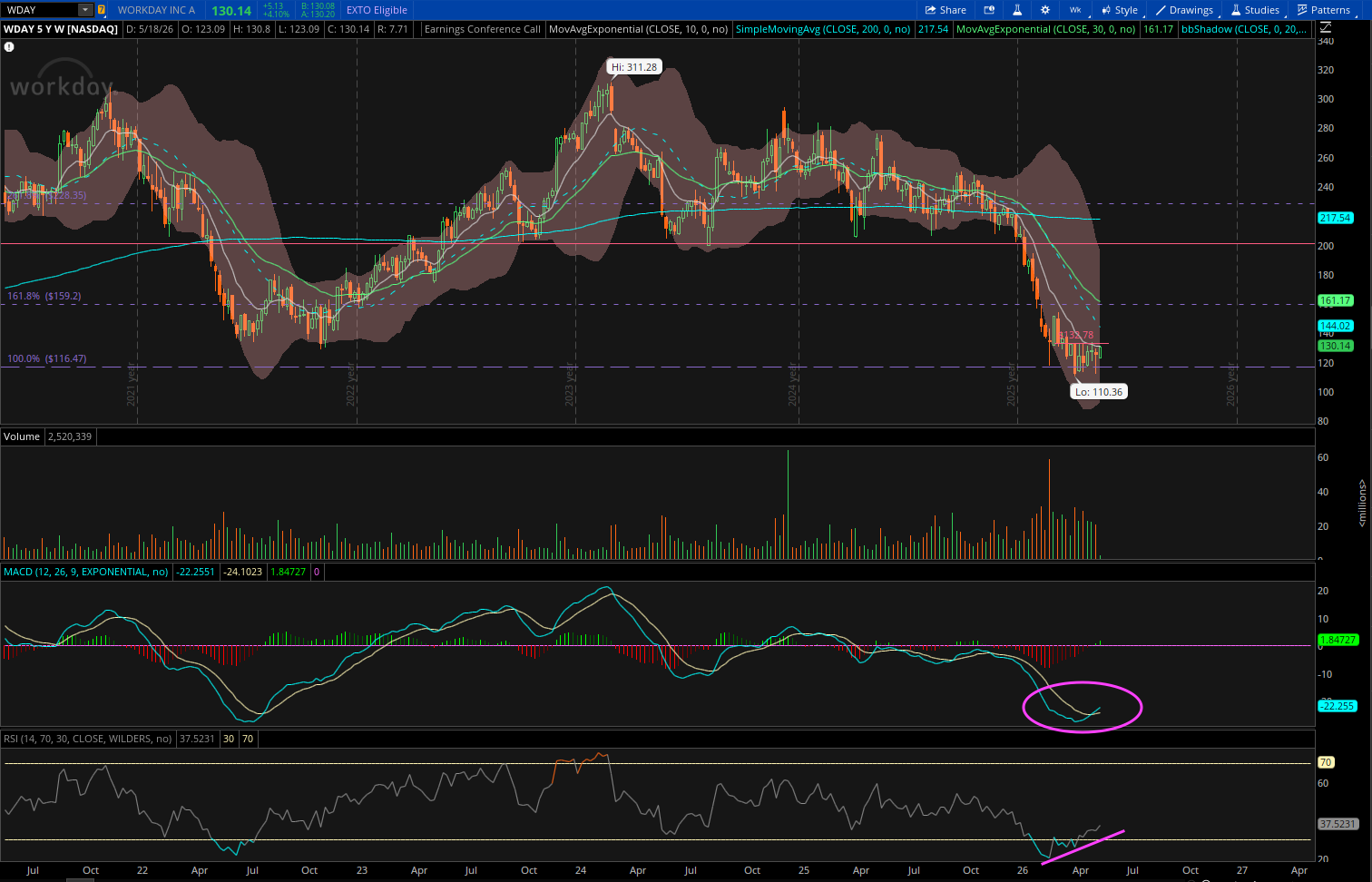1372x882 pixels.
Task: Click the 161.17 EMA price axis tag
Action: click(1336, 300)
